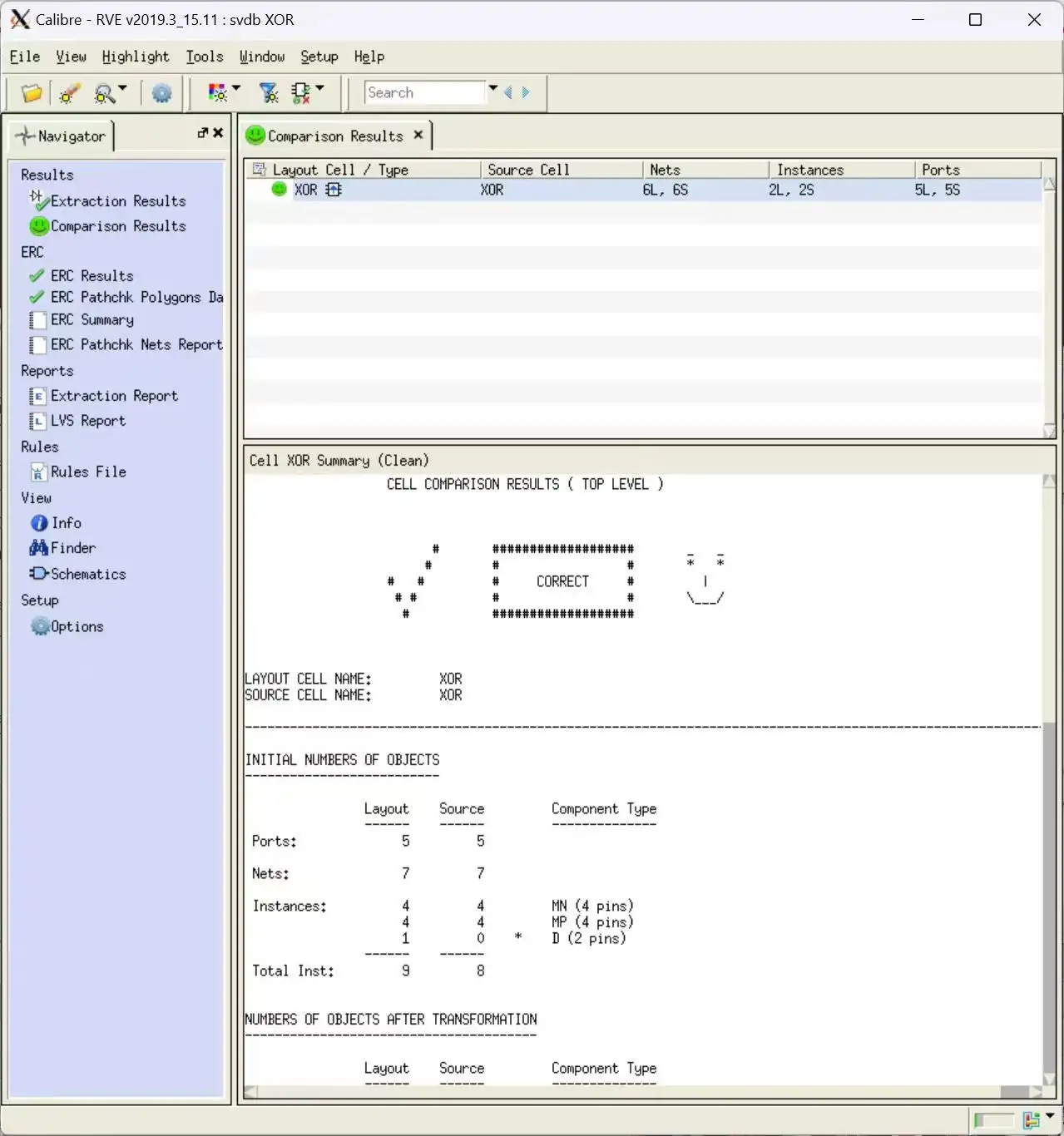Image resolution: width=1064 pixels, height=1136 pixels.
Task: Open the Setup menu
Action: (x=319, y=57)
